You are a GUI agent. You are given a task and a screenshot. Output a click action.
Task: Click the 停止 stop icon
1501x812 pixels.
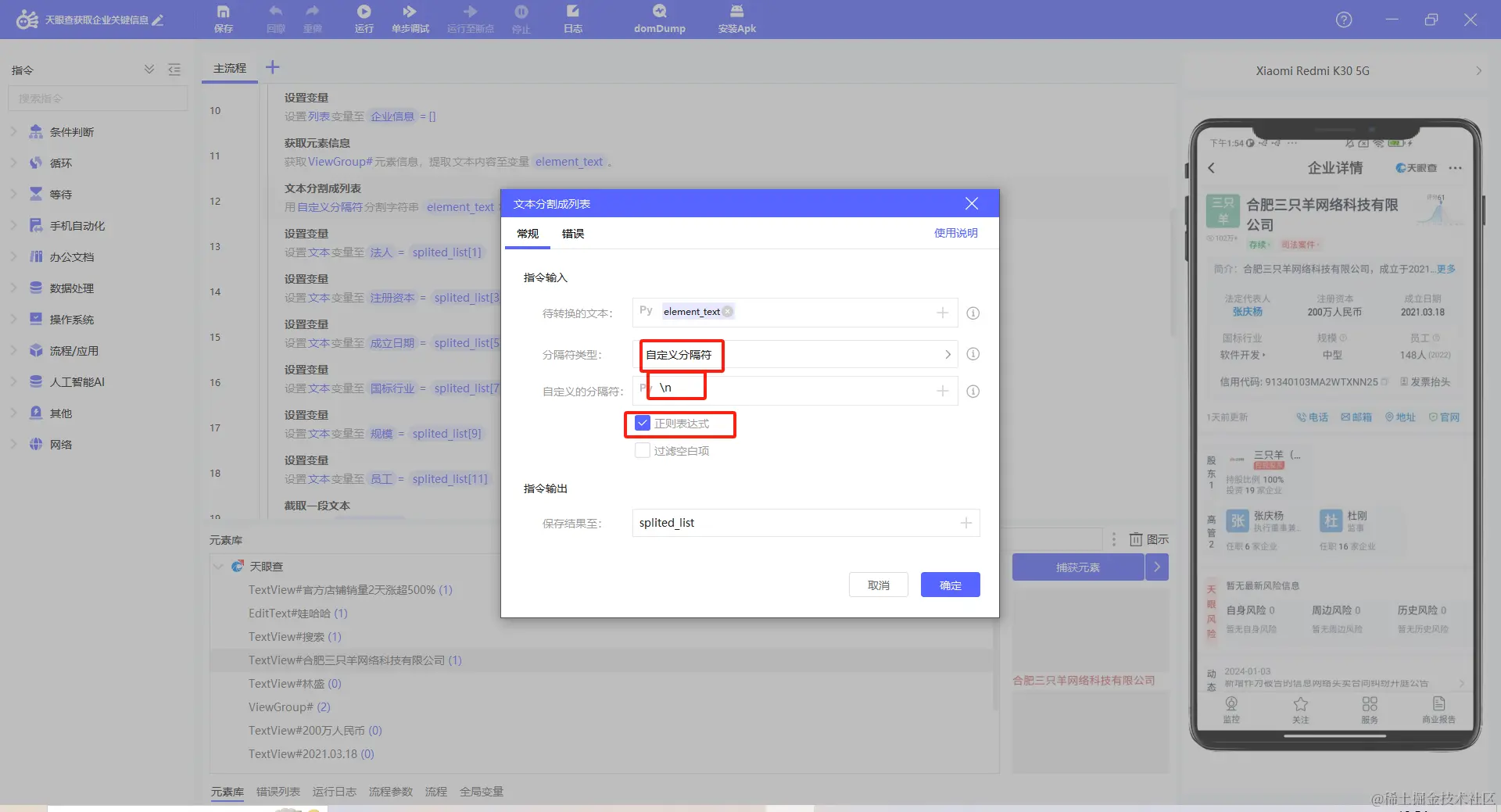(521, 19)
